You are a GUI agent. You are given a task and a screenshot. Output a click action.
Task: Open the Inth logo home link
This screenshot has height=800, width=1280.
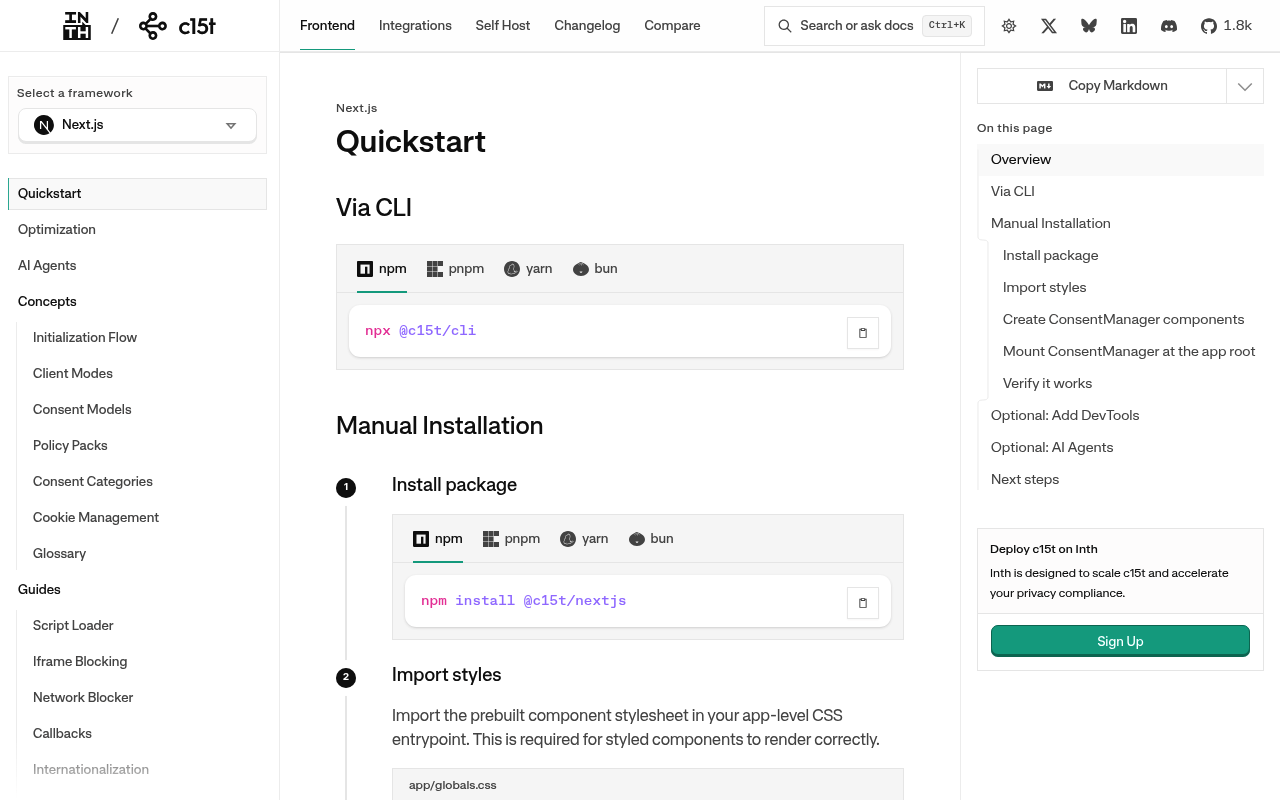[77, 26]
